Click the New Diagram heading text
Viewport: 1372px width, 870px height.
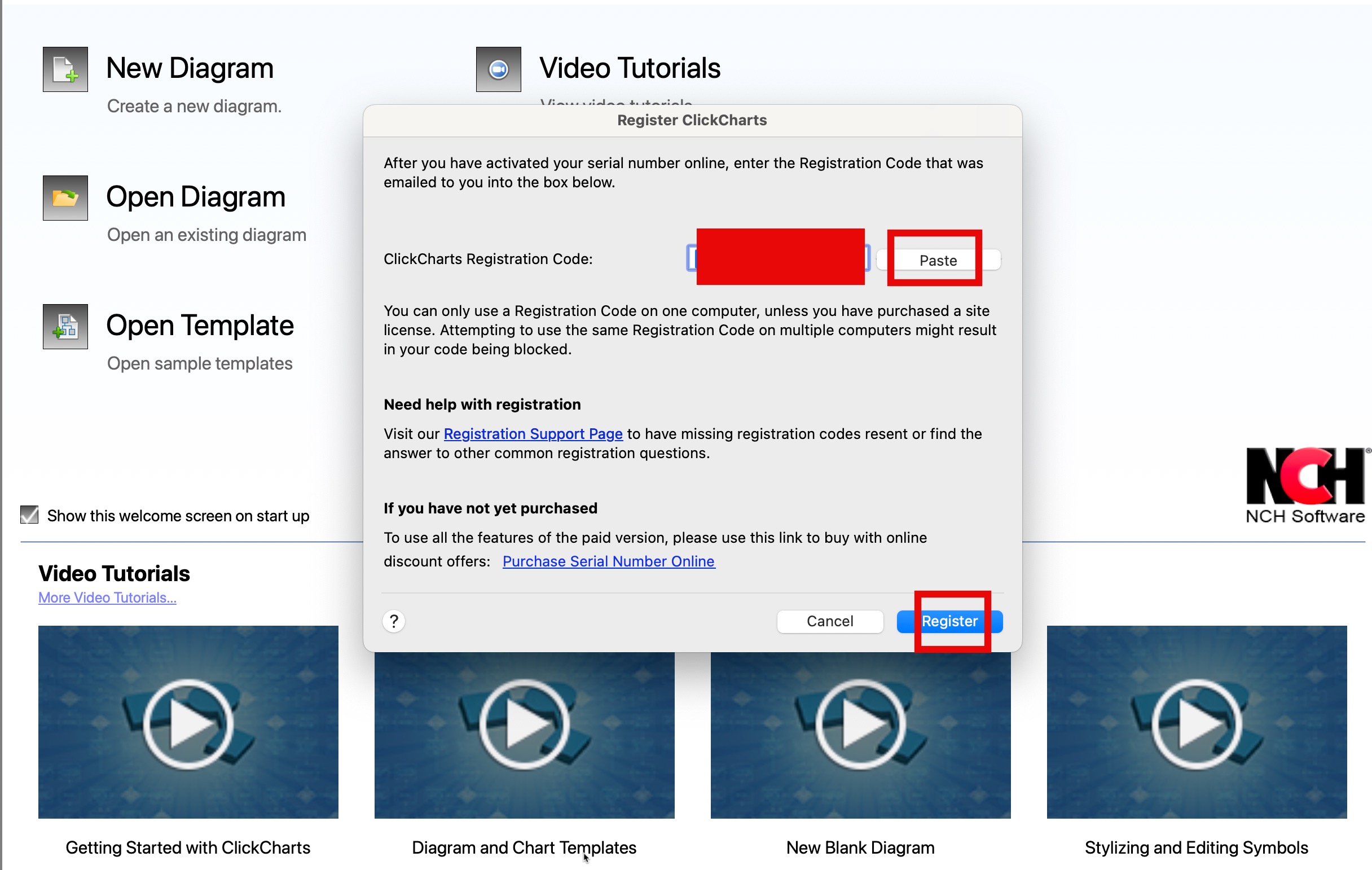click(x=190, y=68)
